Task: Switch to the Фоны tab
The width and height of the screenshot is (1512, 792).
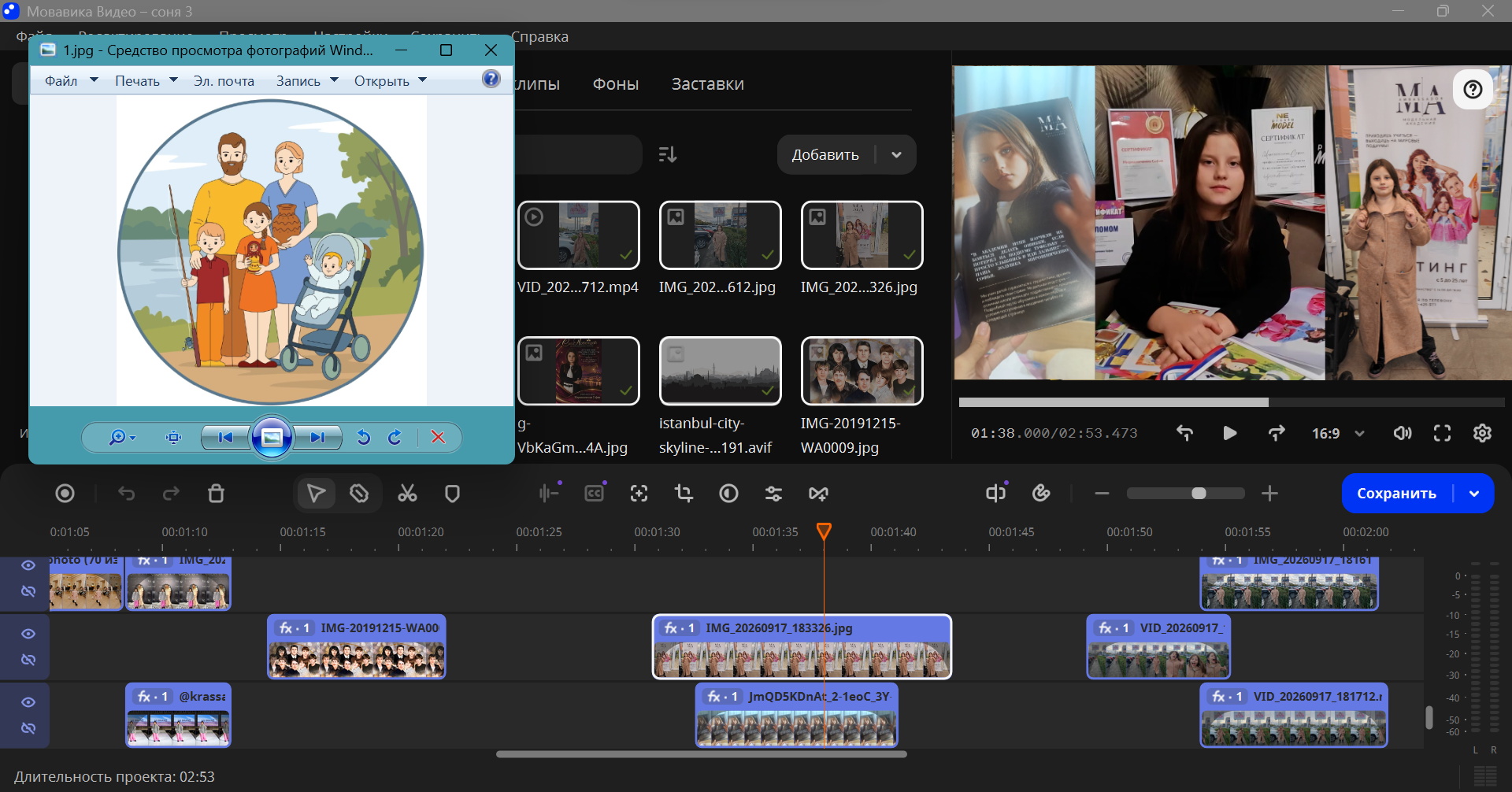Action: tap(616, 84)
